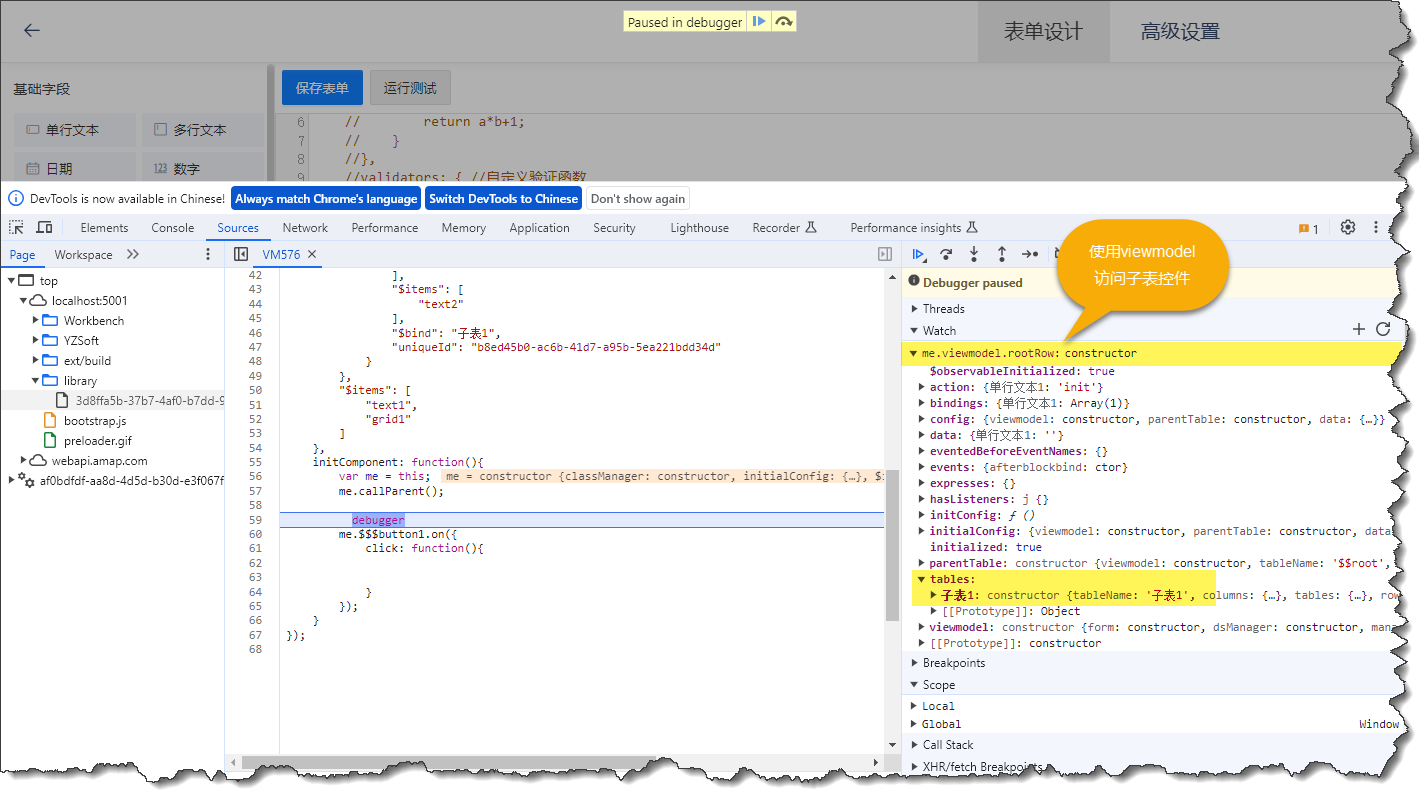1419x792 pixels.
Task: Close the VM576 file tab
Action: point(312,255)
